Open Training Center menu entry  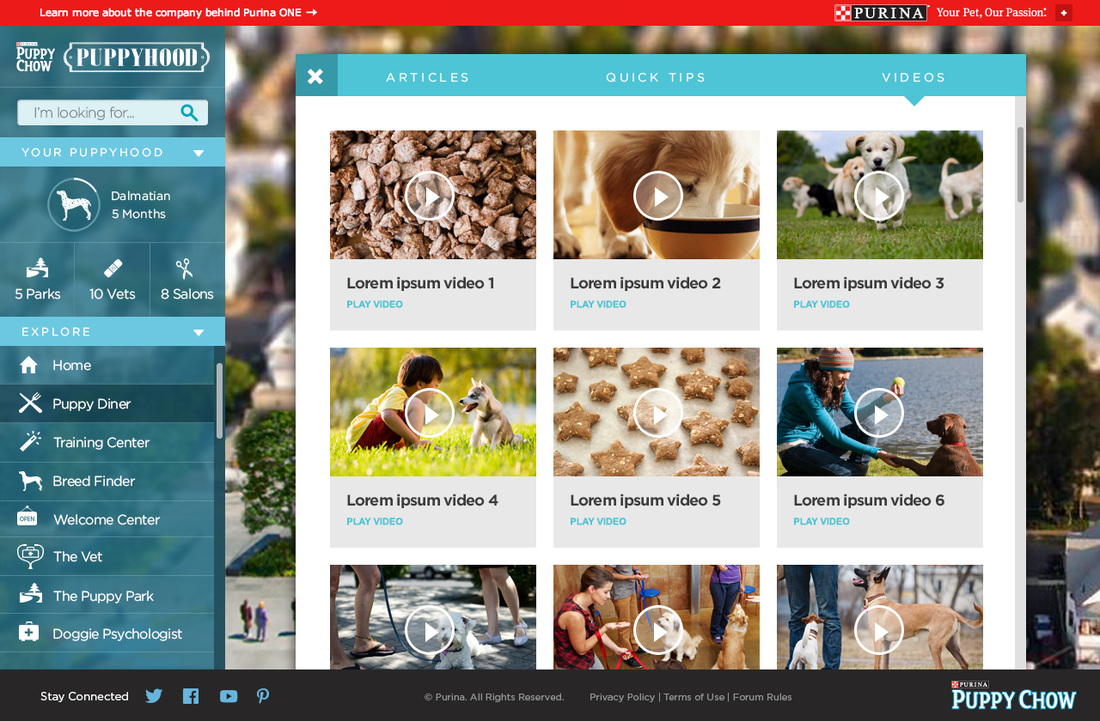coord(107,442)
